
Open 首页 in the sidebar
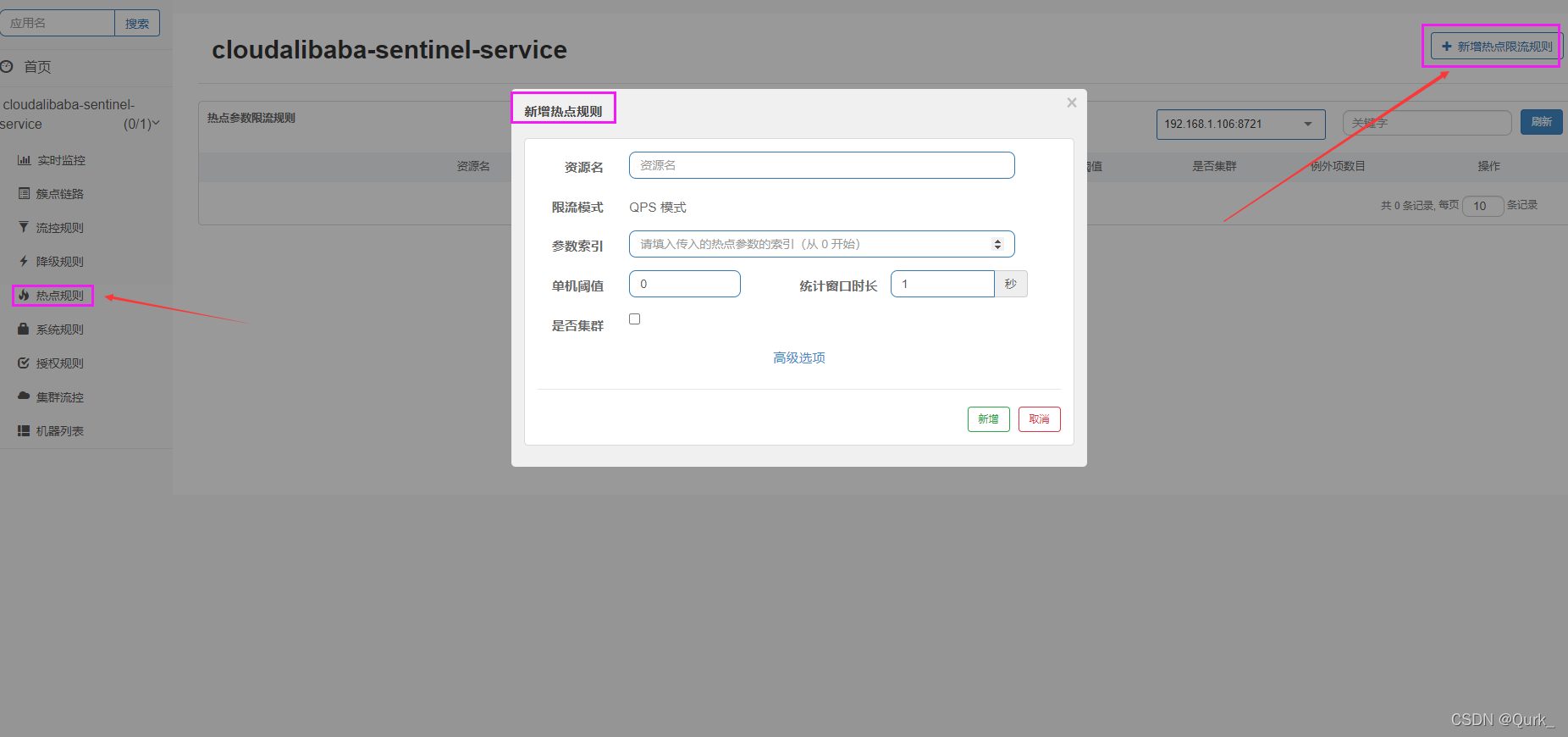coord(37,67)
